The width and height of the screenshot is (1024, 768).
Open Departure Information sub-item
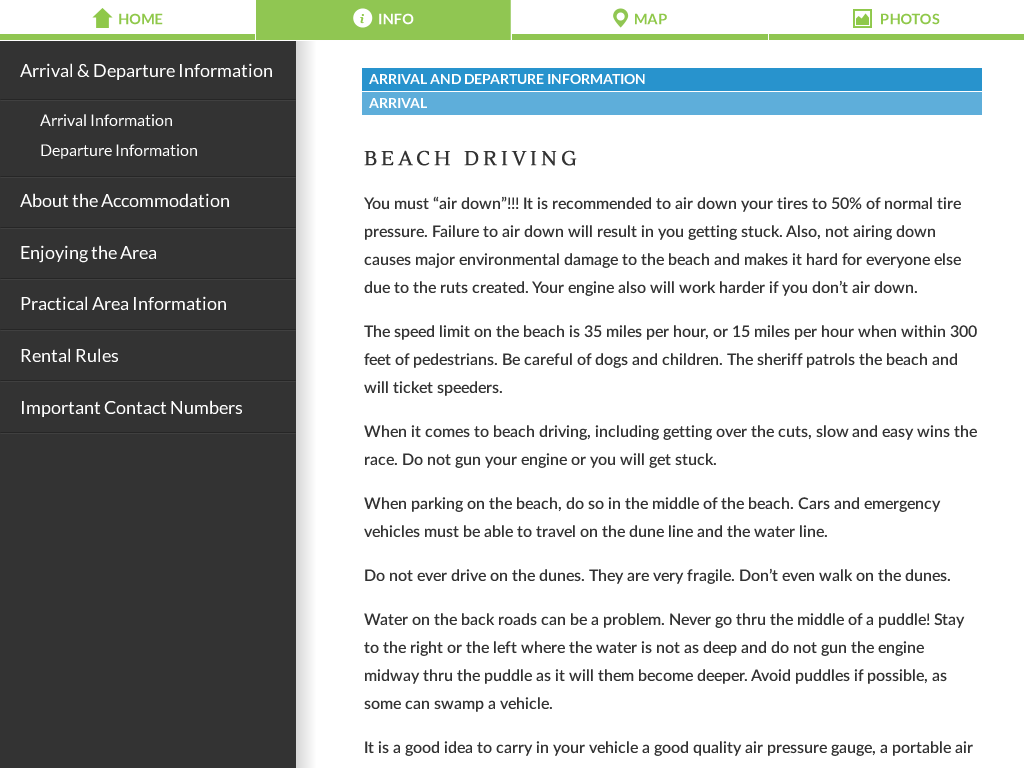click(x=119, y=150)
